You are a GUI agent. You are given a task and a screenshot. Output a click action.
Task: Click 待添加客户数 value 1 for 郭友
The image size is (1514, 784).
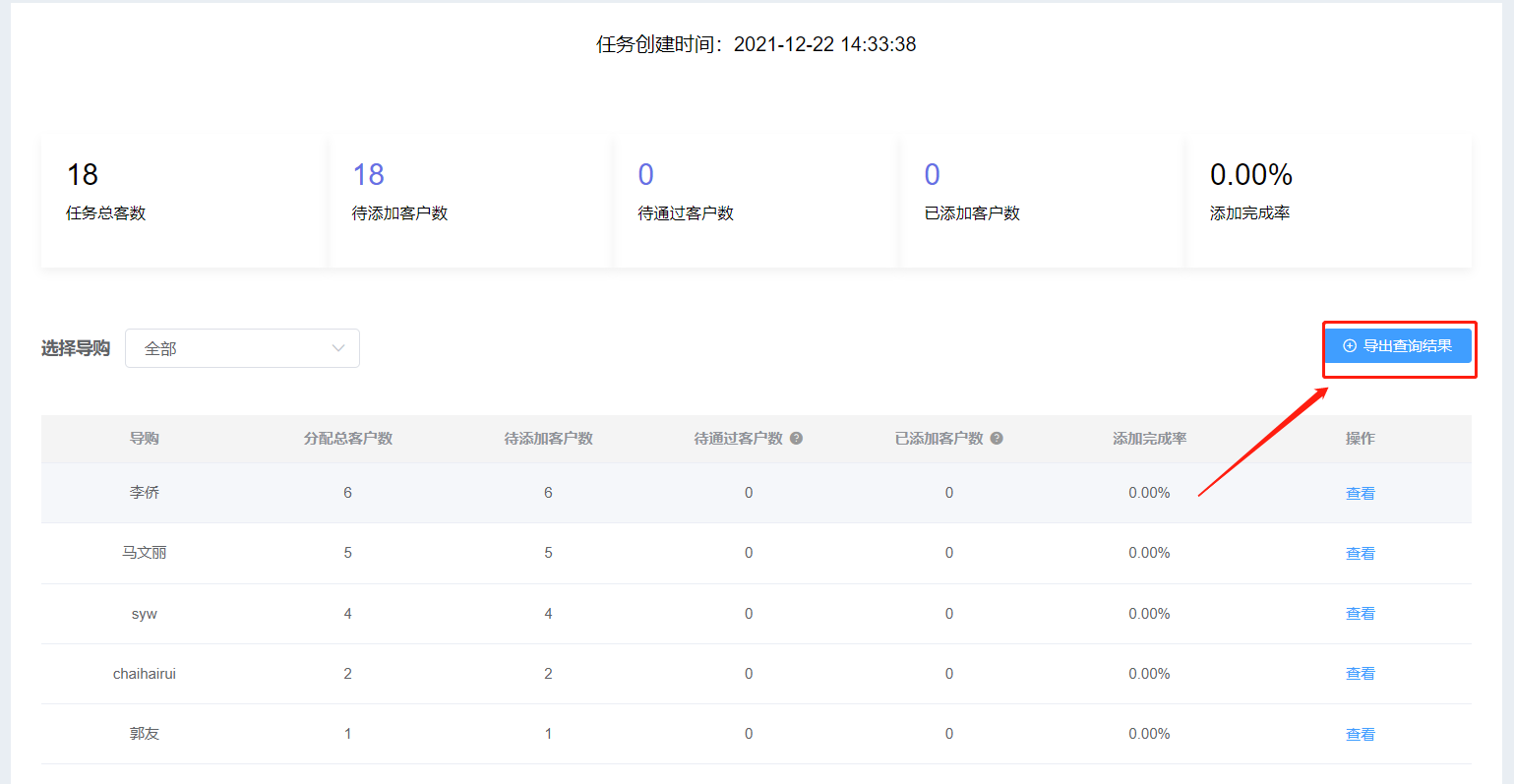pyautogui.click(x=548, y=734)
